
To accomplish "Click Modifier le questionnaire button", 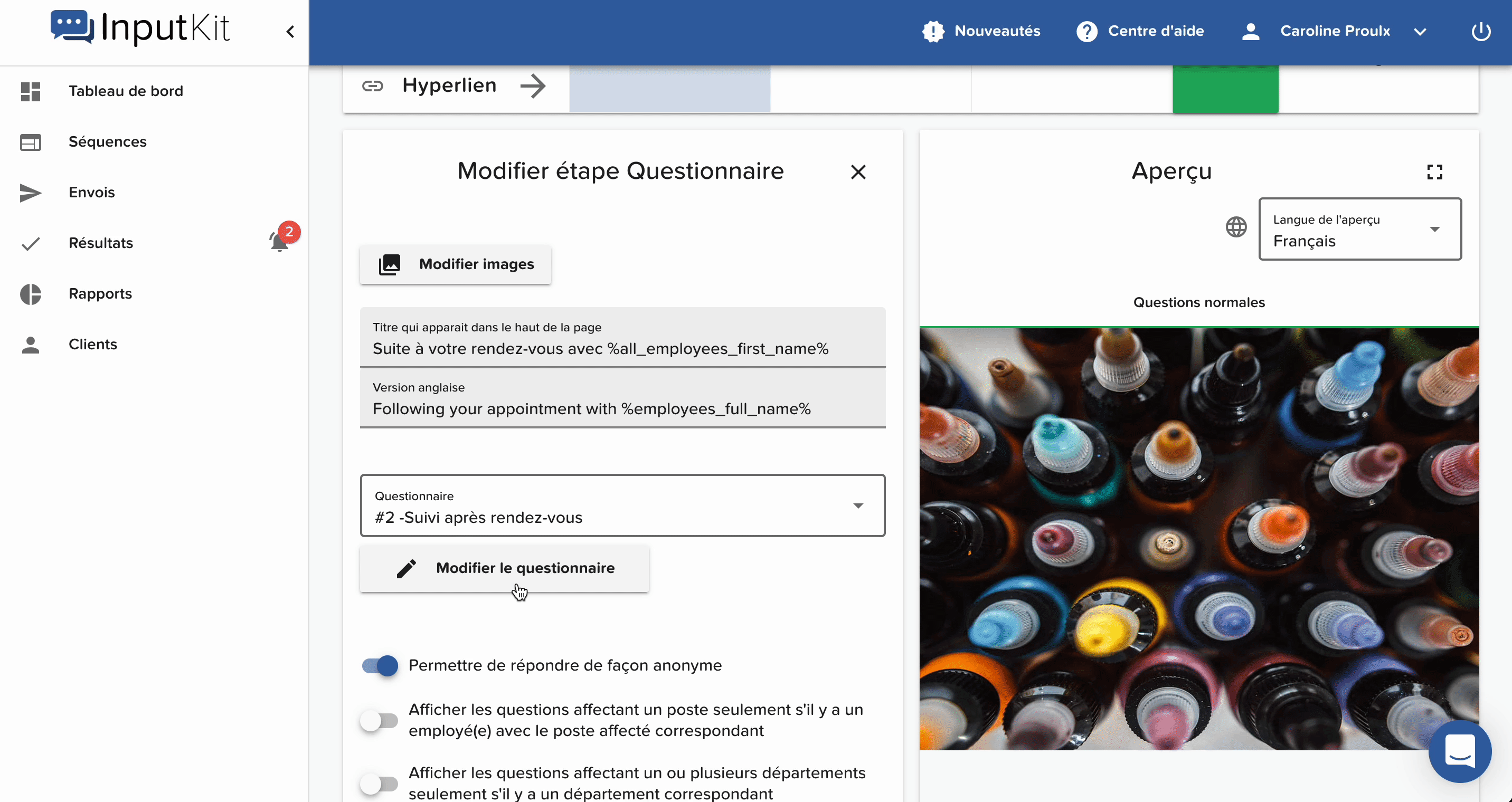I will click(505, 568).
